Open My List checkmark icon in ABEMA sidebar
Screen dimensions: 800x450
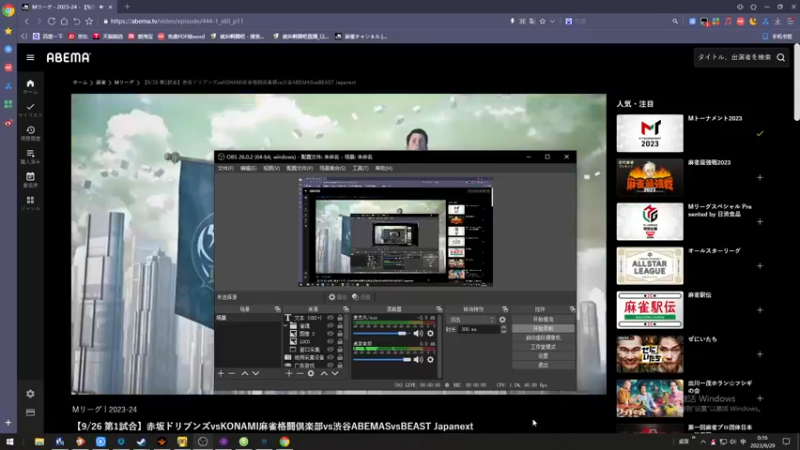(30, 107)
